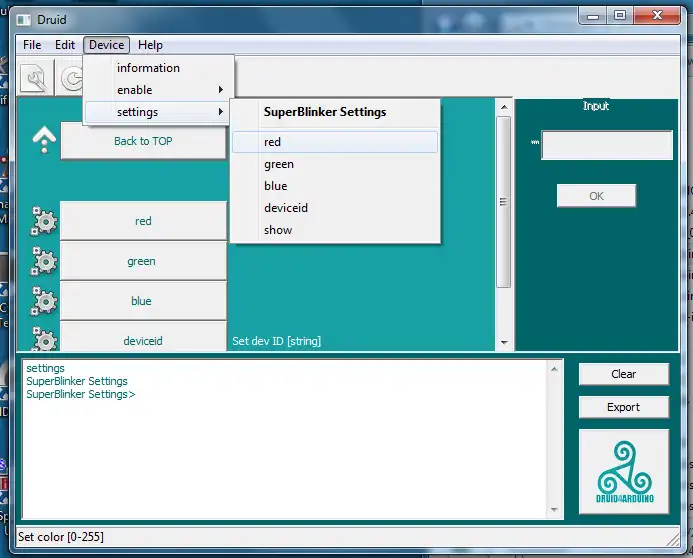
Task: Click the Druid4Arduino logo button
Action: 624,471
